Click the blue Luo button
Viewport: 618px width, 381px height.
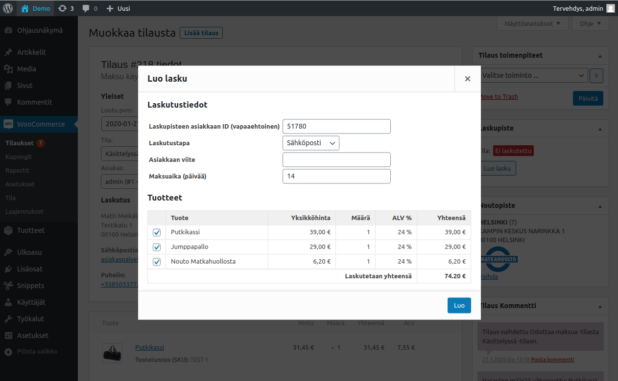click(x=459, y=305)
